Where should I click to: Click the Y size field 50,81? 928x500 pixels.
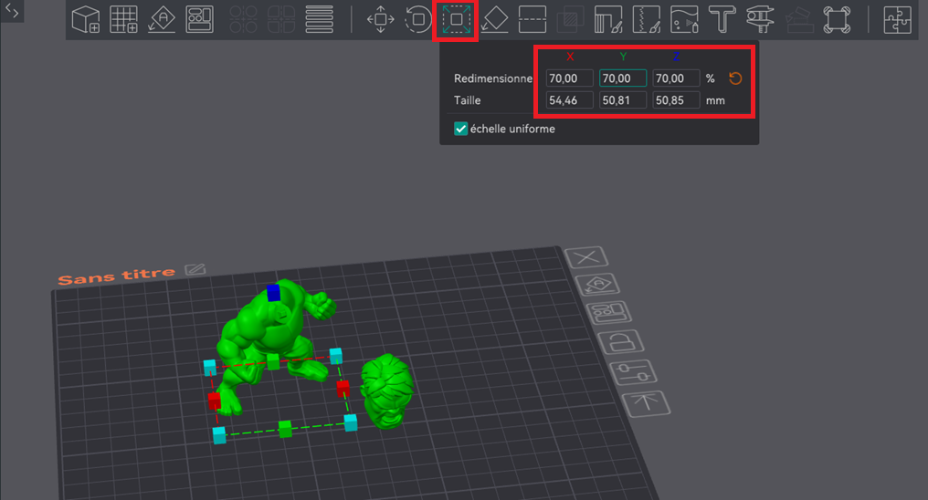[x=622, y=100]
